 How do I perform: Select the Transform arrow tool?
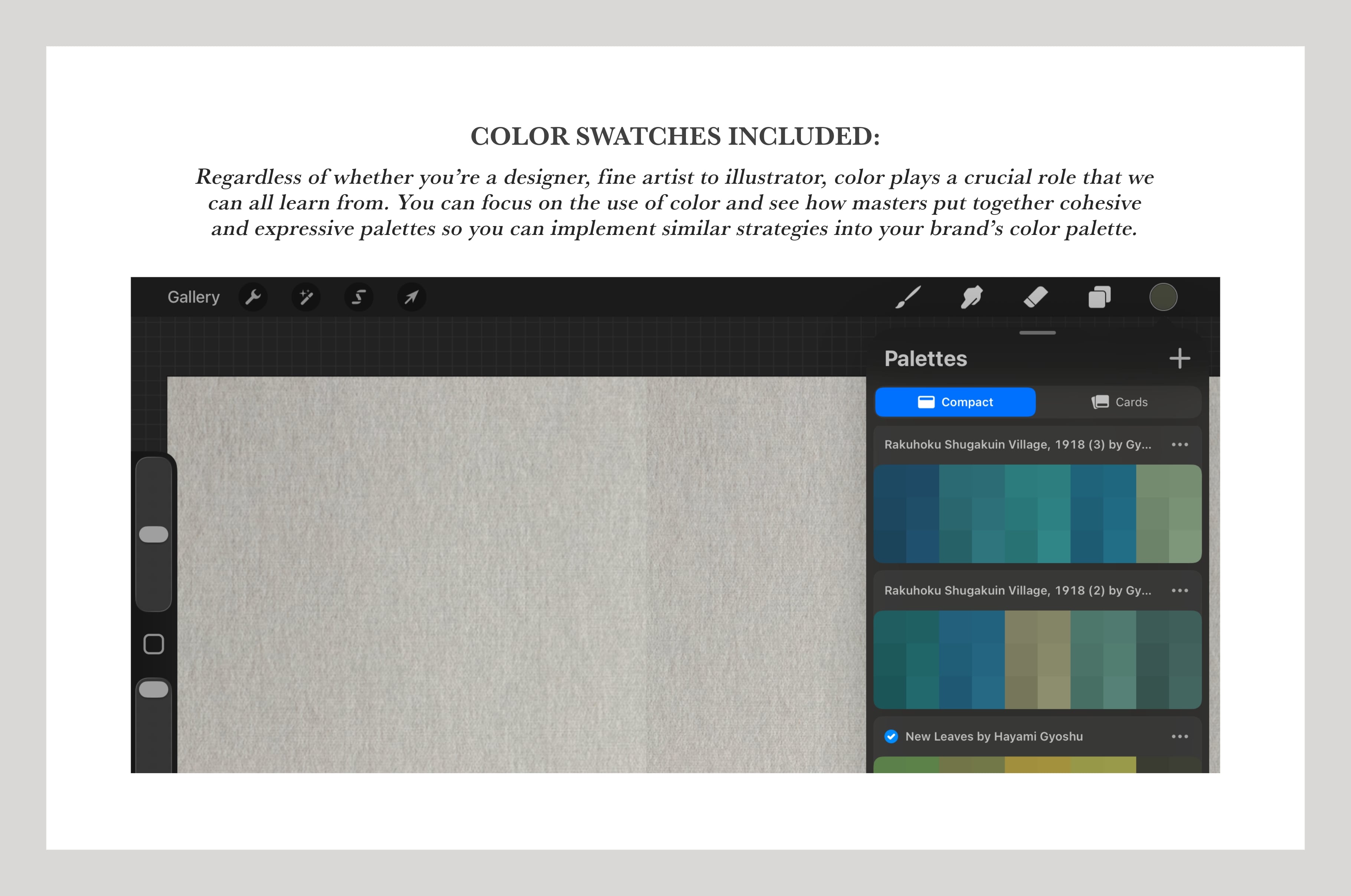(411, 297)
